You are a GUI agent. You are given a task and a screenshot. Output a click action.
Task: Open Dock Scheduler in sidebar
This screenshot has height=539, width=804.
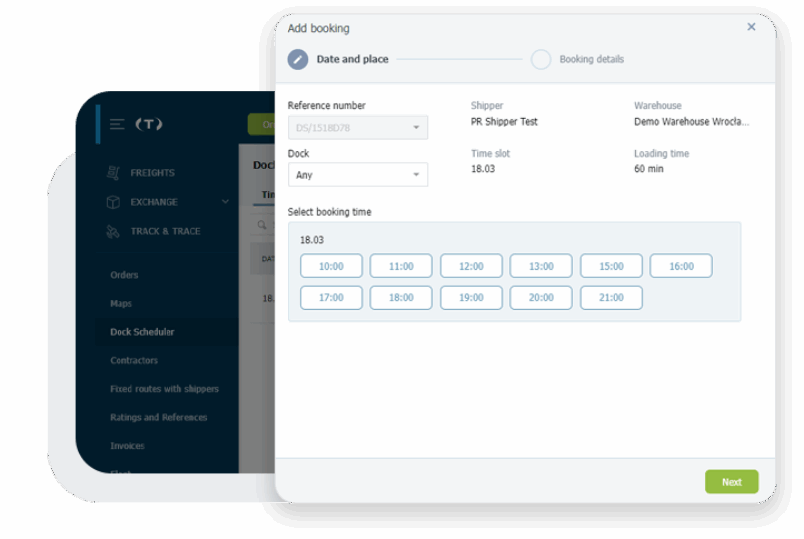(142, 332)
